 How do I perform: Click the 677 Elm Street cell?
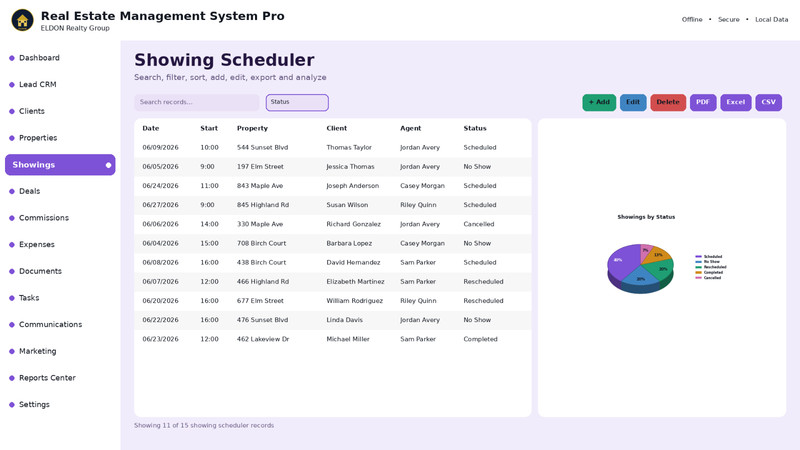260,301
